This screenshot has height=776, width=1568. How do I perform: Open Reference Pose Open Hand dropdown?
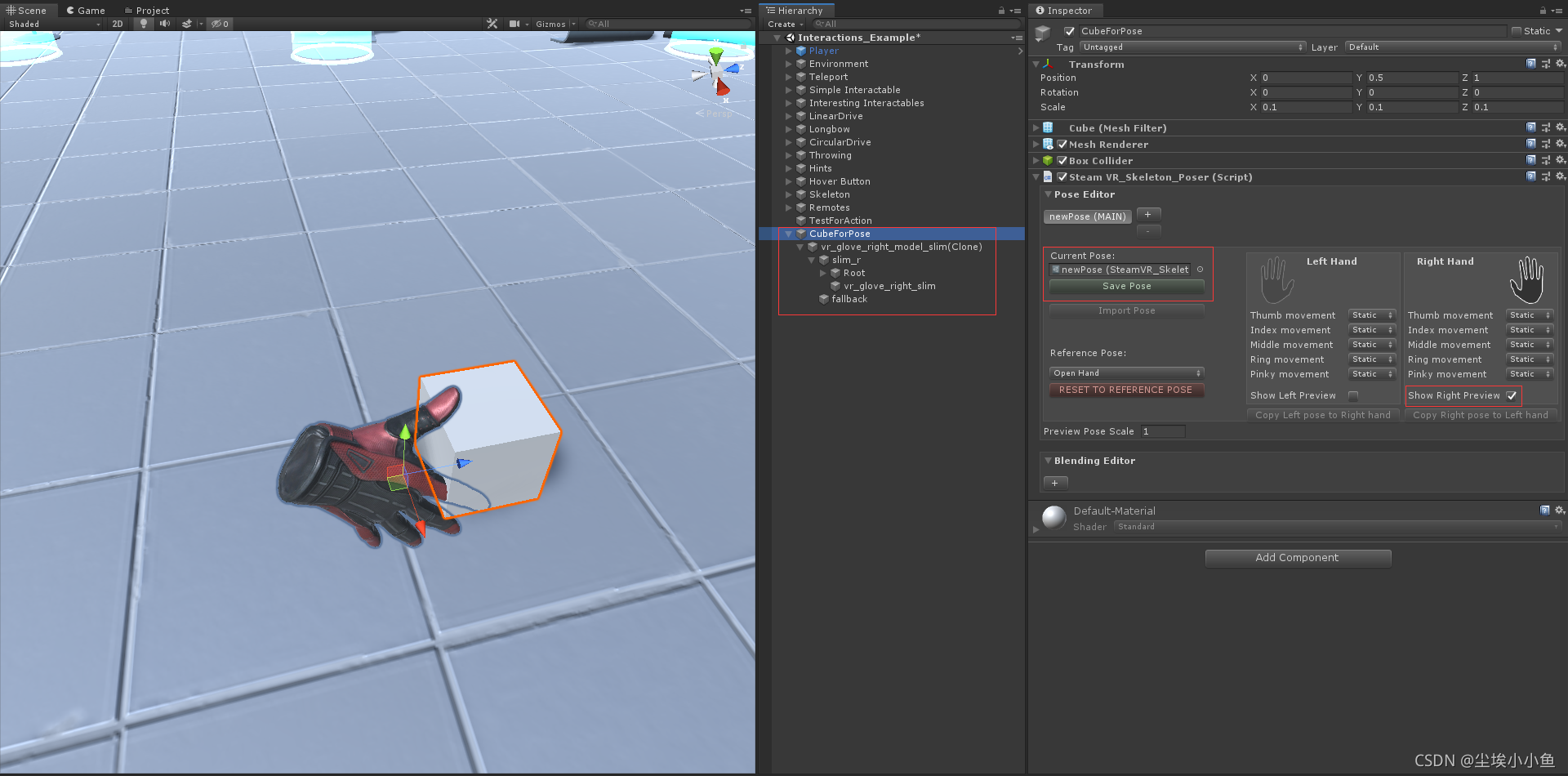(1127, 373)
